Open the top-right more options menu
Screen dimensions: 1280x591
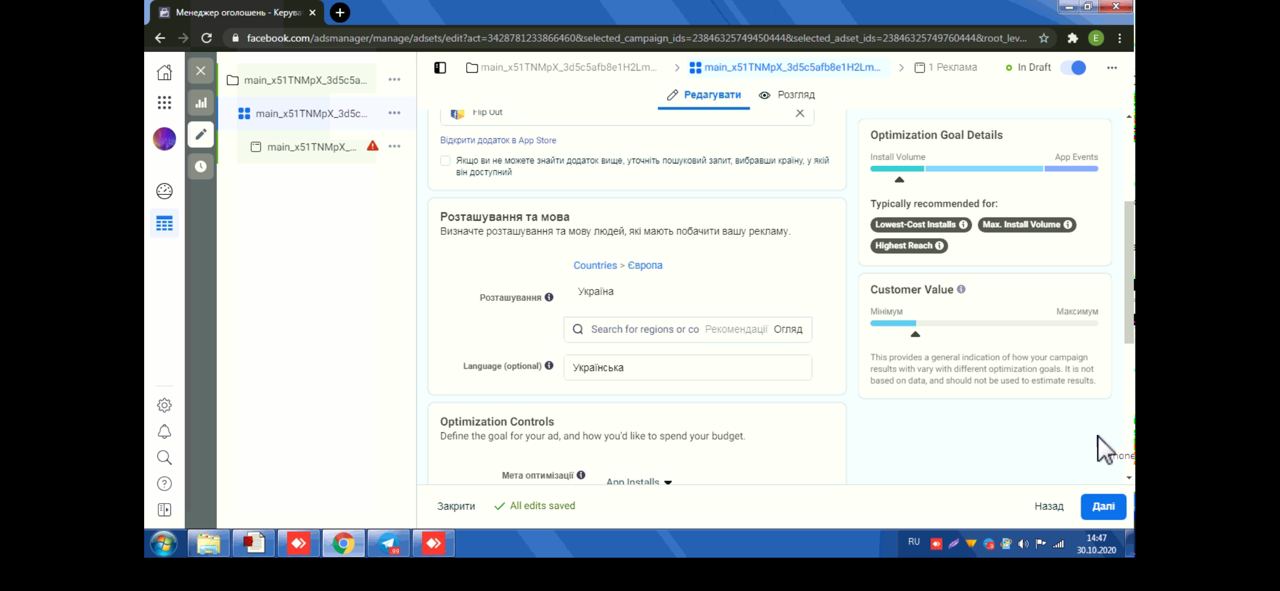(1112, 68)
